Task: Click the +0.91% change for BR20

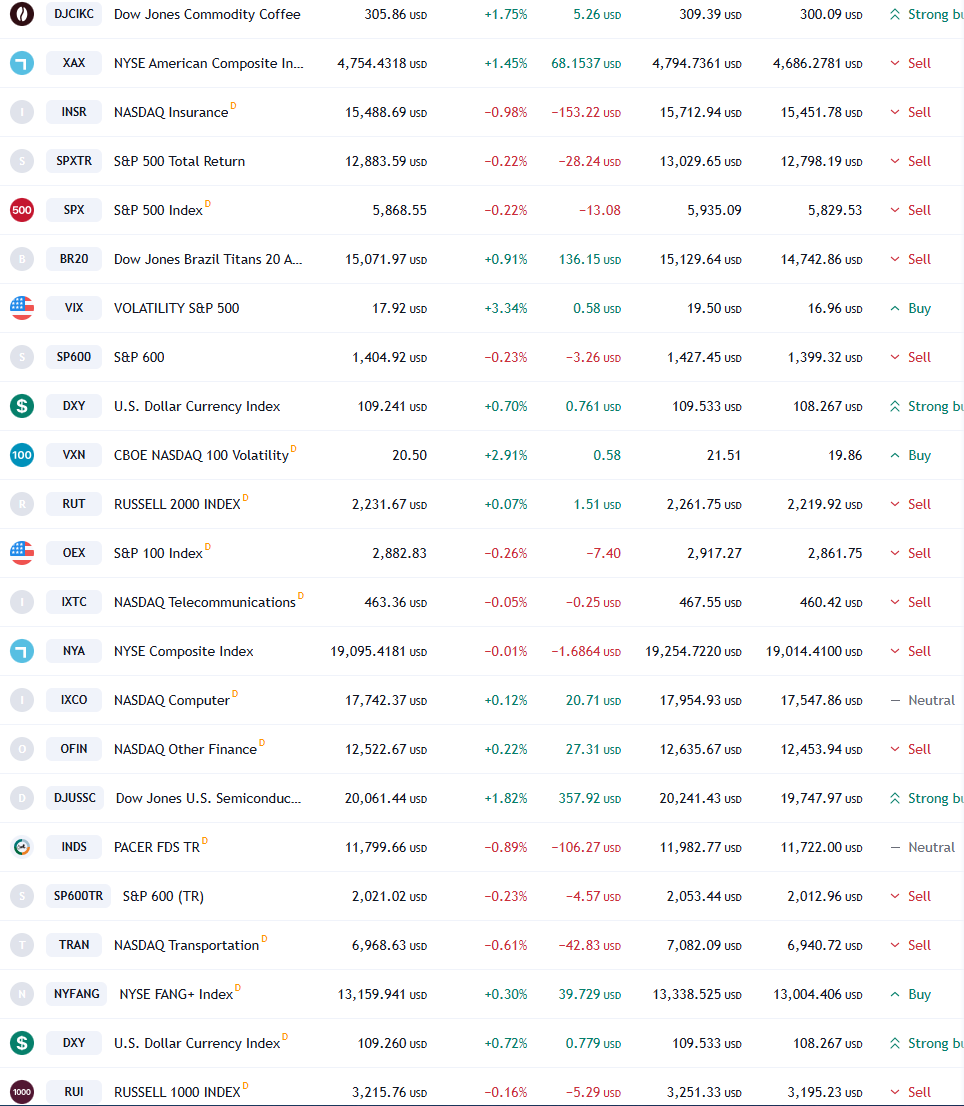Action: pos(506,259)
